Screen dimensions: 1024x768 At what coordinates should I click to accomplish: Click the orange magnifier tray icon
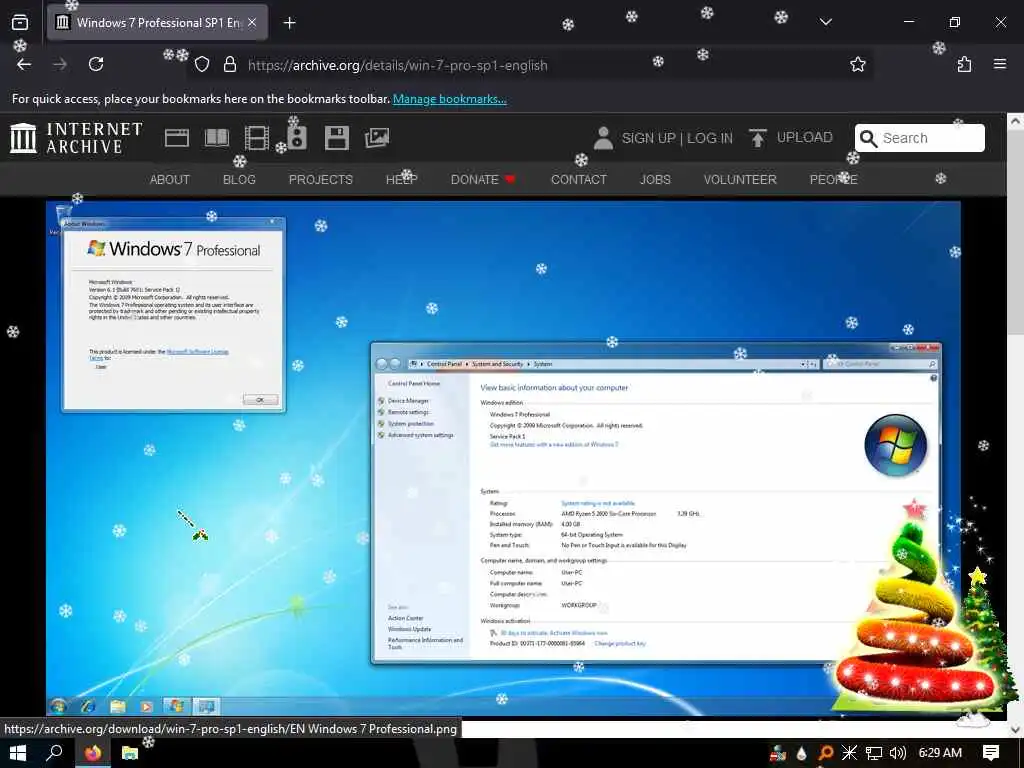pyautogui.click(x=825, y=753)
